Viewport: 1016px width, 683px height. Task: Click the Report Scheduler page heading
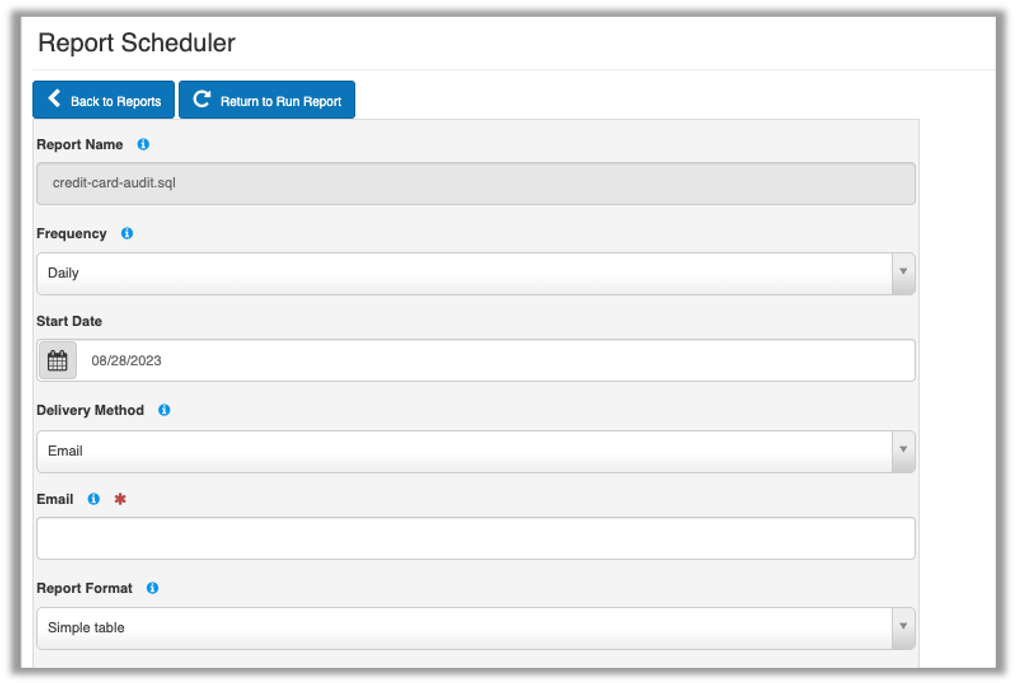coord(137,43)
